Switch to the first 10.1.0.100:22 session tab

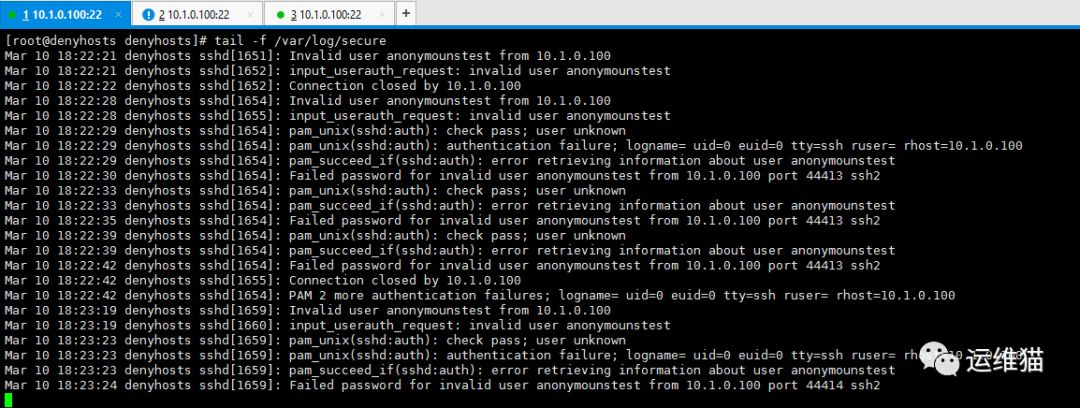tap(60, 14)
